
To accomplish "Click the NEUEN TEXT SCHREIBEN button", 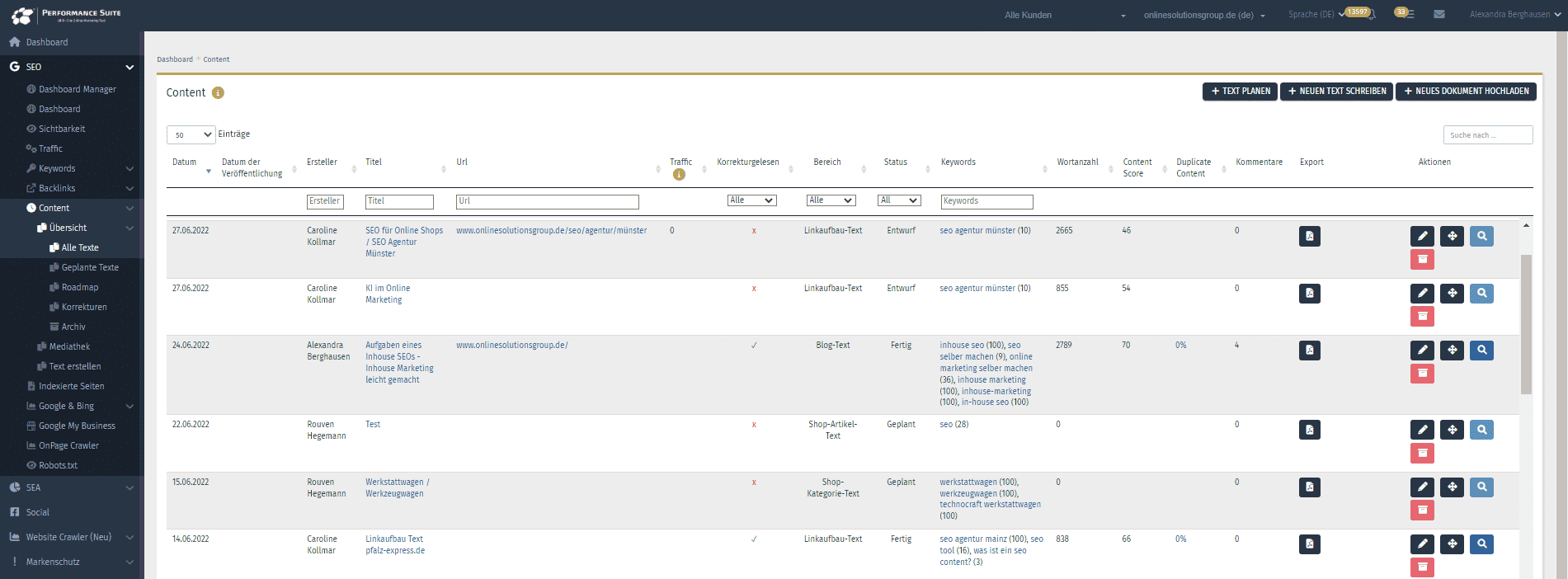I will (1336, 92).
